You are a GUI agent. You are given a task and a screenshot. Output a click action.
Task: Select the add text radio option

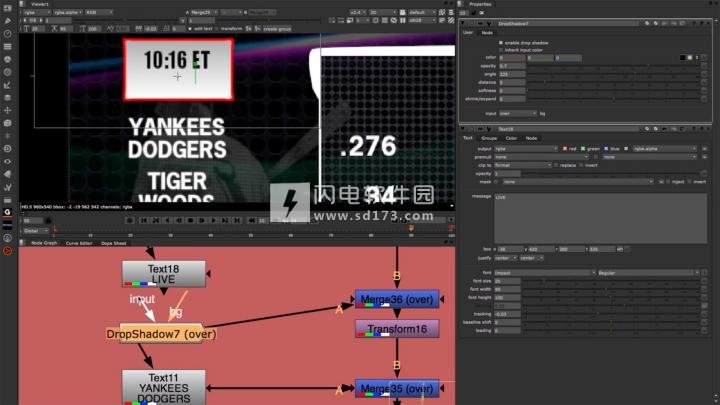pos(190,29)
